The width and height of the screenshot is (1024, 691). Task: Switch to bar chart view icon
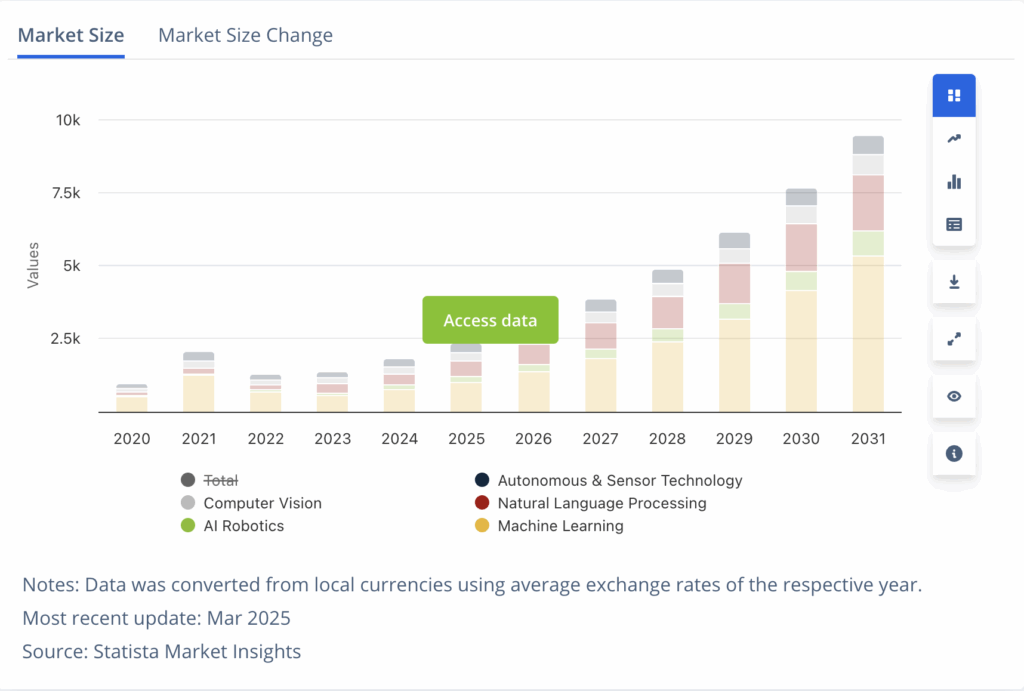(x=954, y=182)
